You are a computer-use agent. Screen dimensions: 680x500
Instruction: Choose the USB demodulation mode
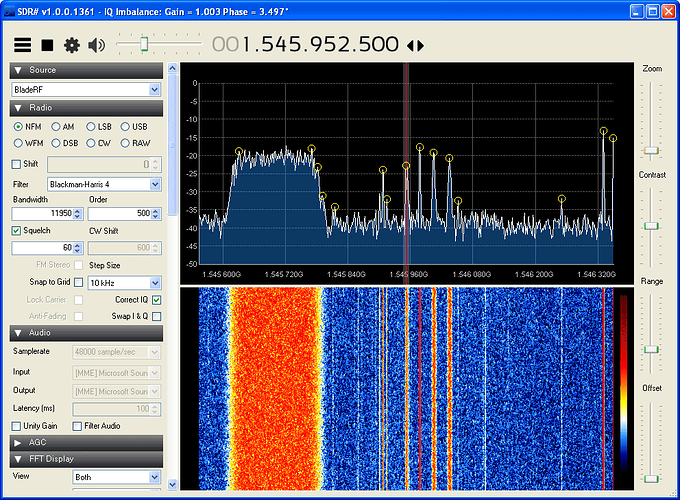(x=126, y=127)
